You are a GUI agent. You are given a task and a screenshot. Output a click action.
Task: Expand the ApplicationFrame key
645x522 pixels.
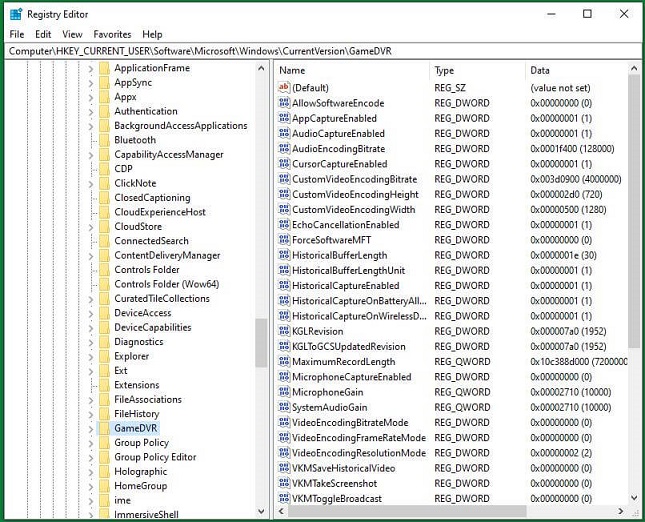(91, 69)
